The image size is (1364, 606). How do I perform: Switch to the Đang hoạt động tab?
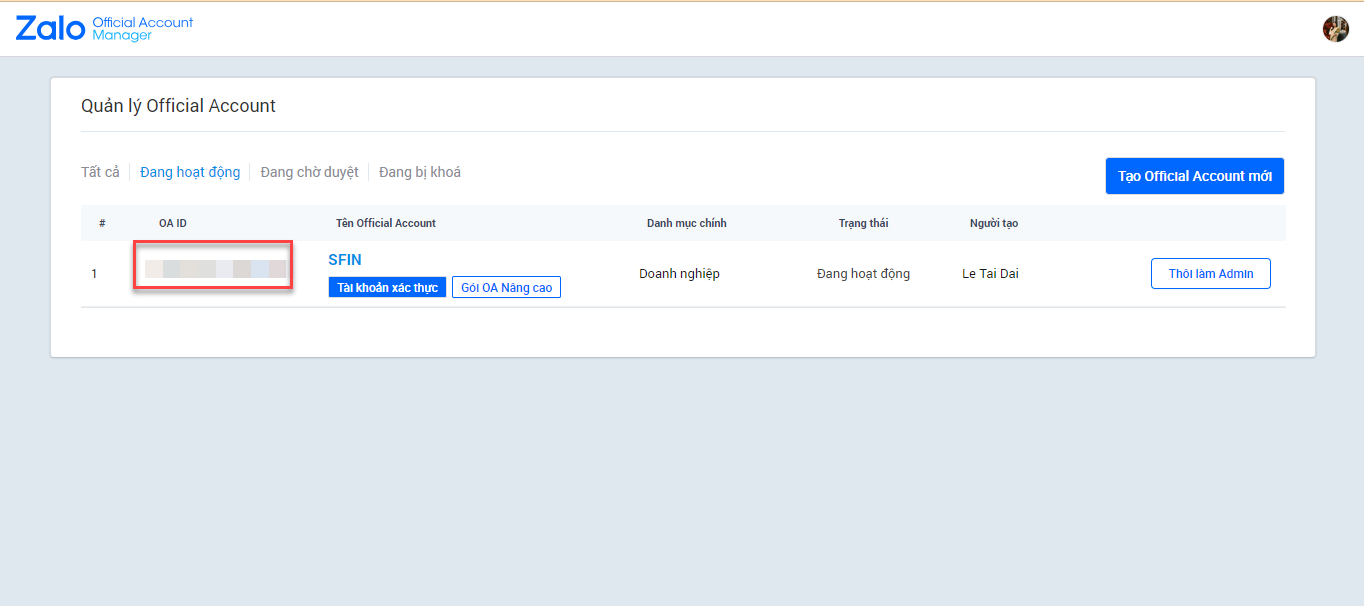(190, 172)
